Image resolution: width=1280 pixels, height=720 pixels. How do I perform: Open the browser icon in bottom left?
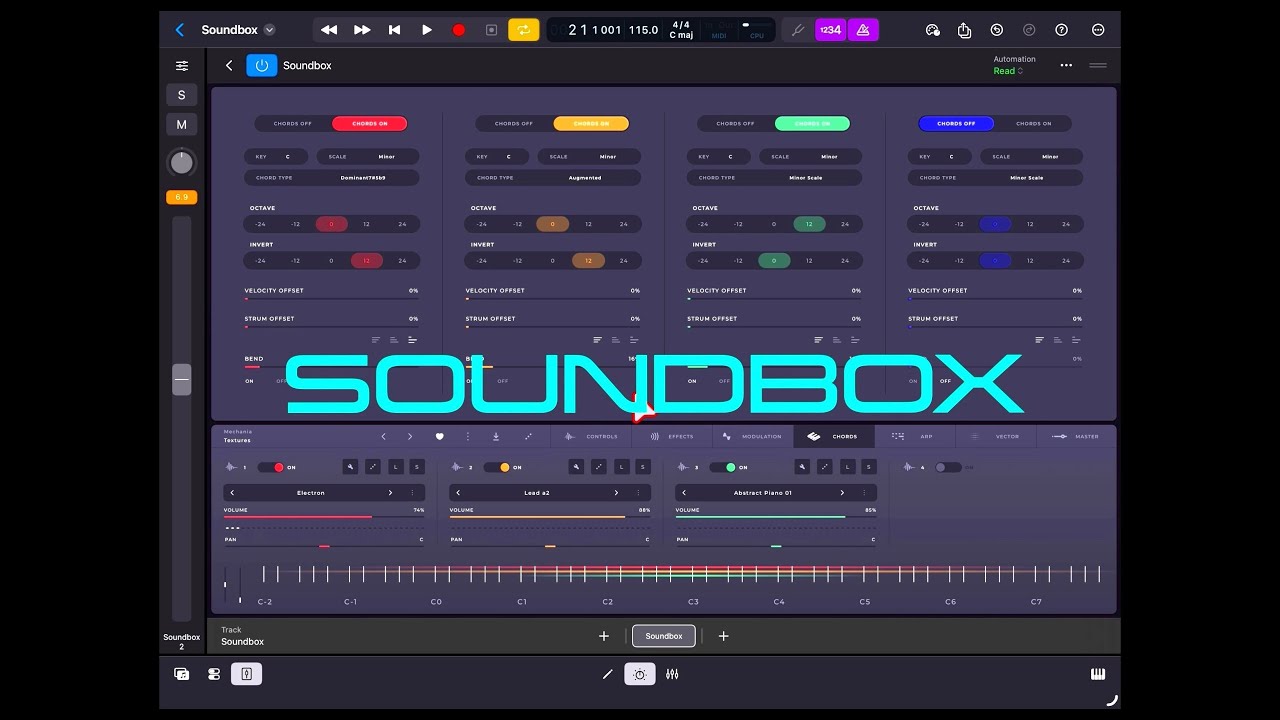[182, 674]
